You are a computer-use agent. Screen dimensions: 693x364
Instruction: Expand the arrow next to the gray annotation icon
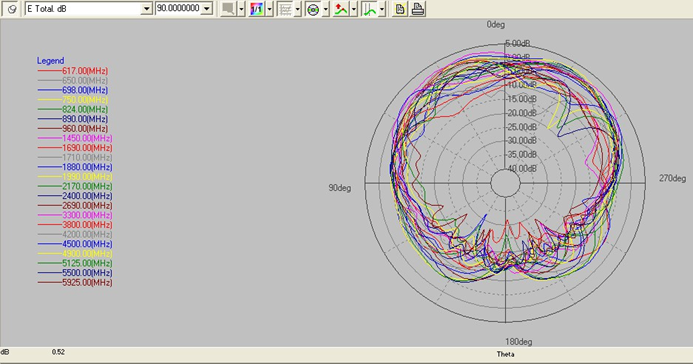241,9
